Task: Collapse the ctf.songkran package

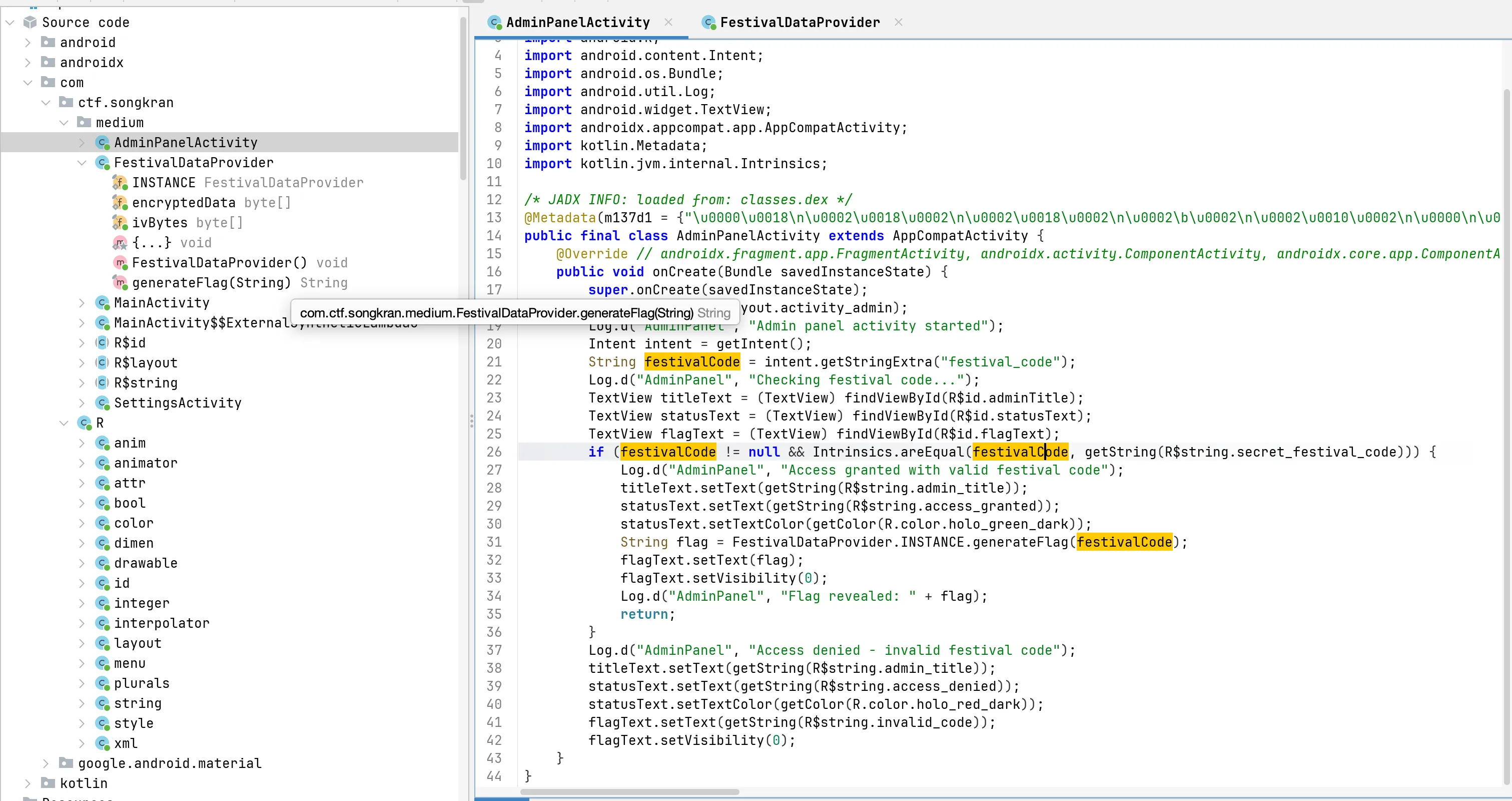Action: click(46, 102)
